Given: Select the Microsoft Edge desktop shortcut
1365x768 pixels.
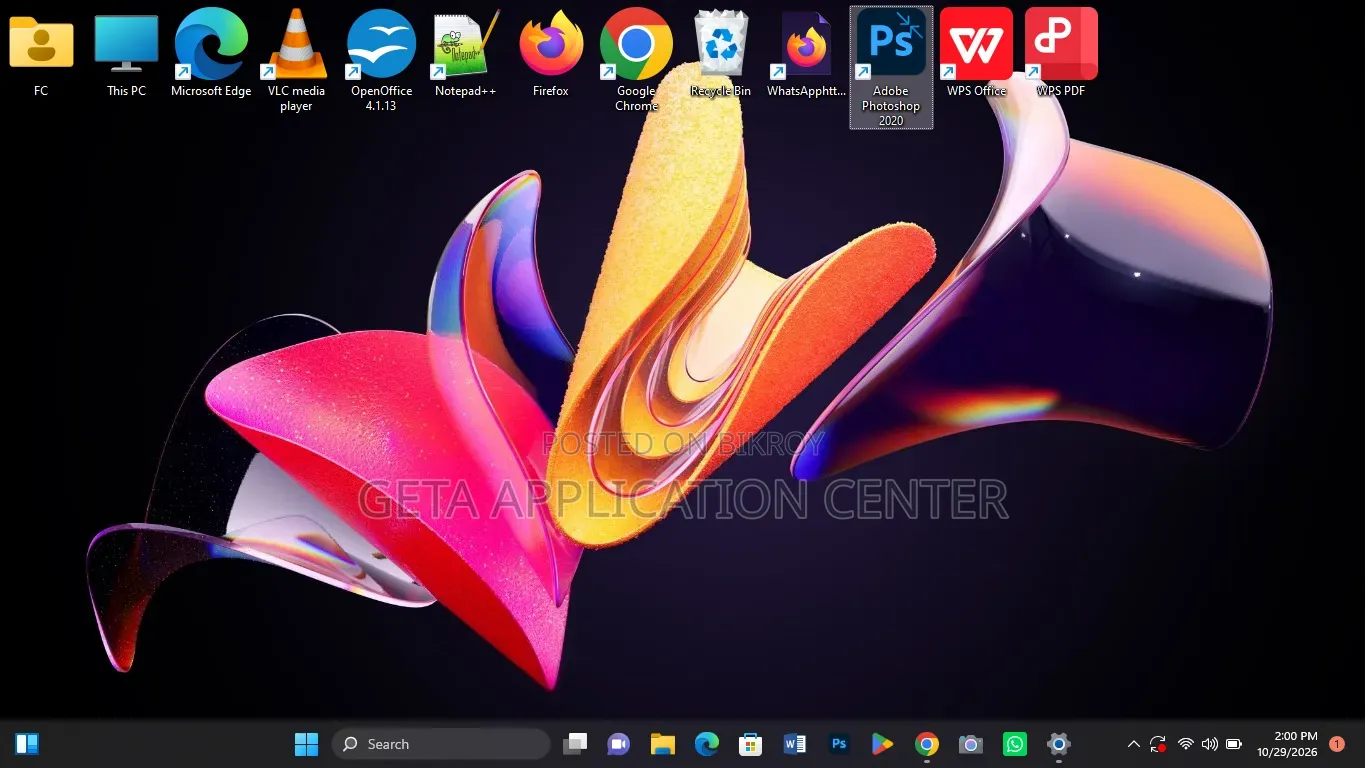Looking at the screenshot, I should click(211, 52).
